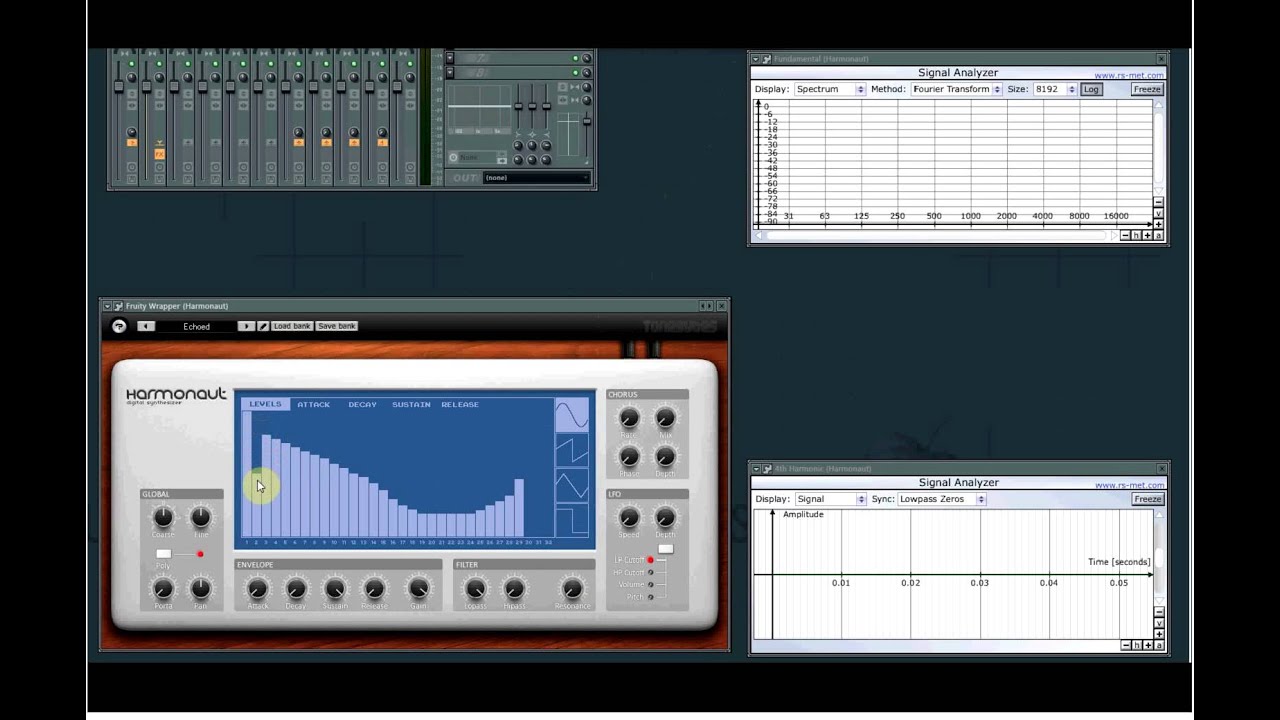Click the 'a' auto-zoom button in Fundamental analyzer

[1158, 235]
